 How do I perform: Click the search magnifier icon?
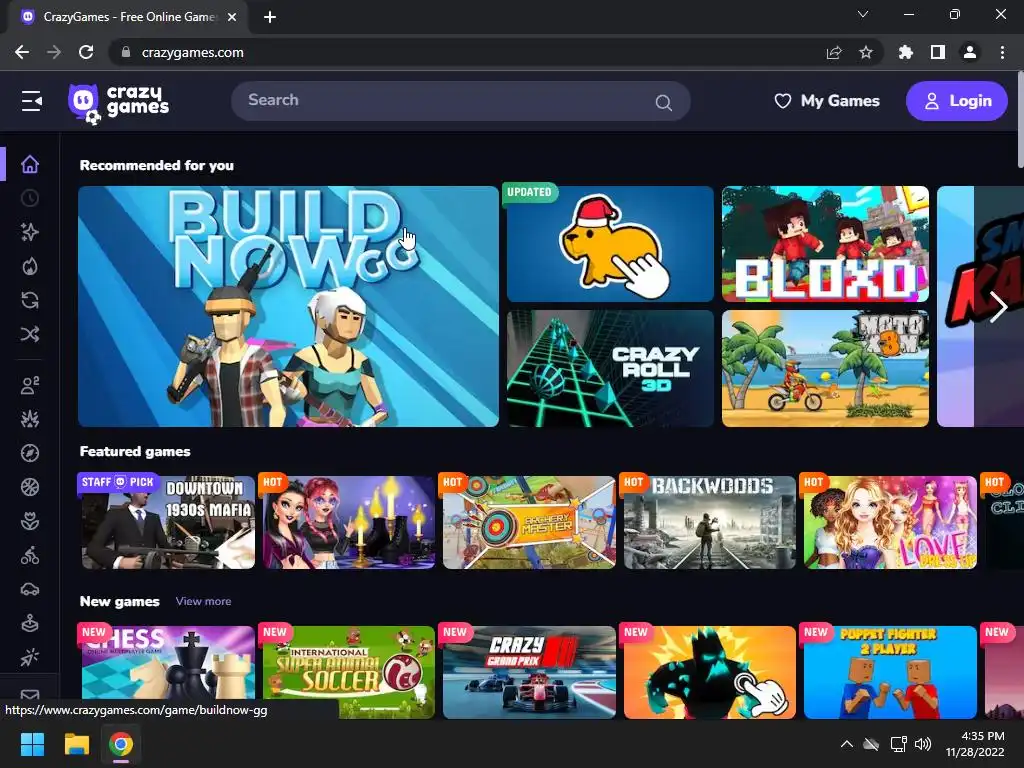[x=664, y=103]
